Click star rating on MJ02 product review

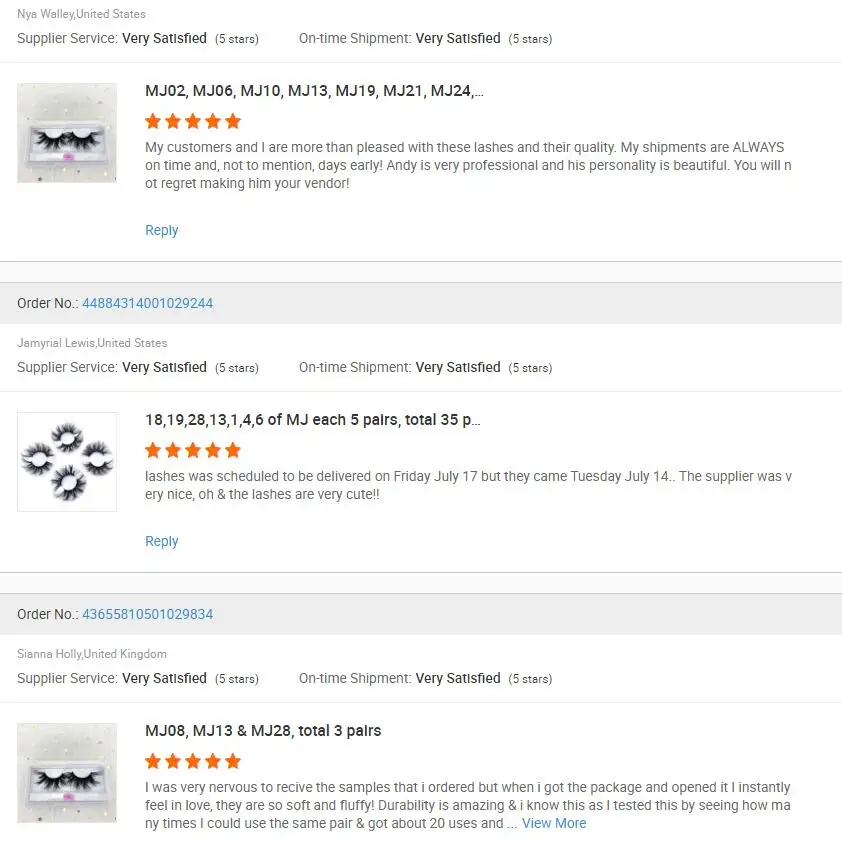(x=193, y=121)
